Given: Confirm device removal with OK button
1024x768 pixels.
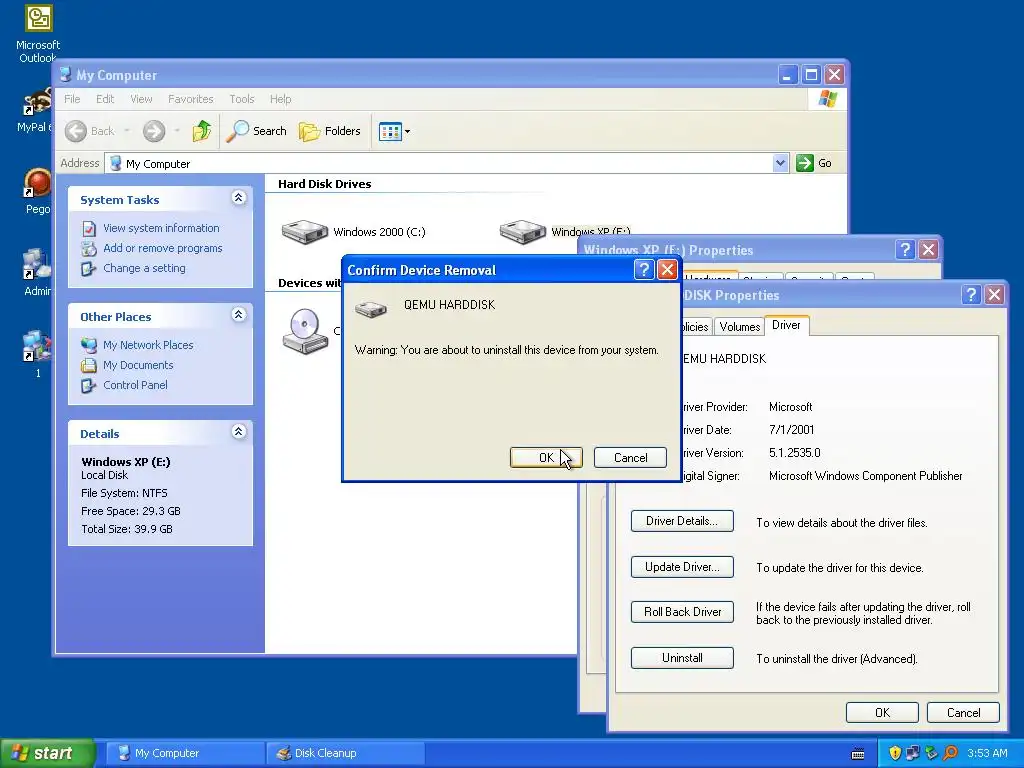Looking at the screenshot, I should [546, 457].
